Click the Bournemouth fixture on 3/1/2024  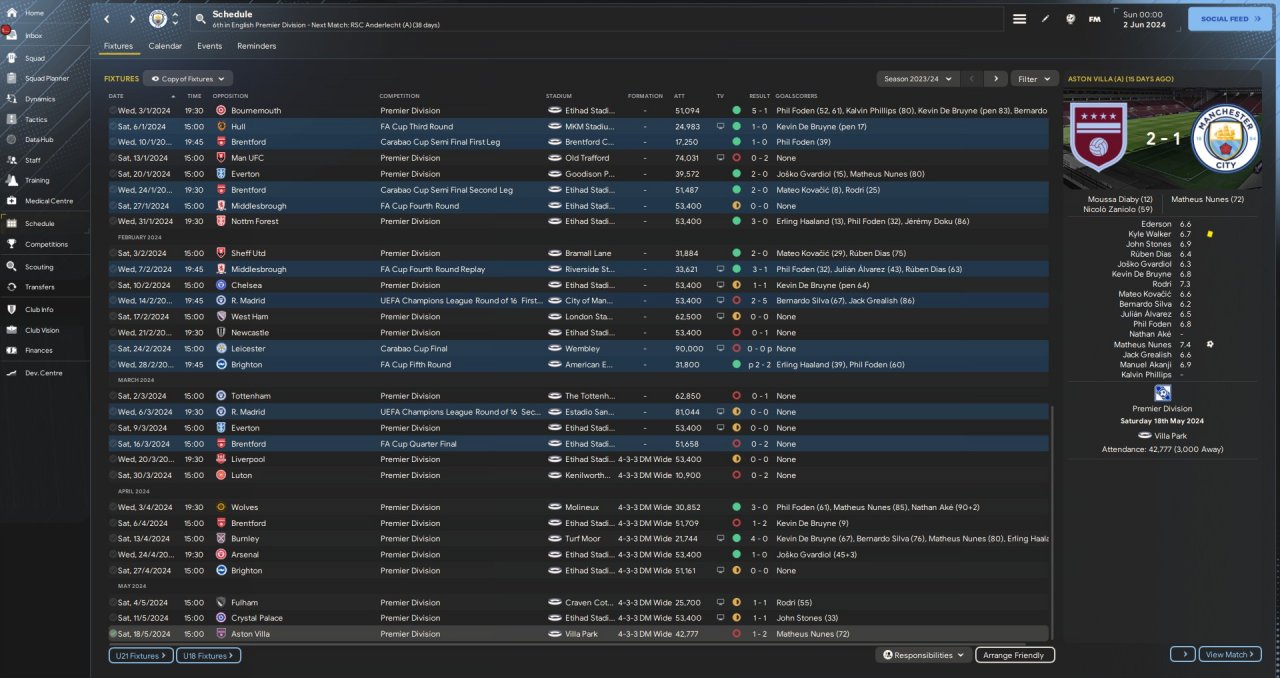tap(579, 111)
